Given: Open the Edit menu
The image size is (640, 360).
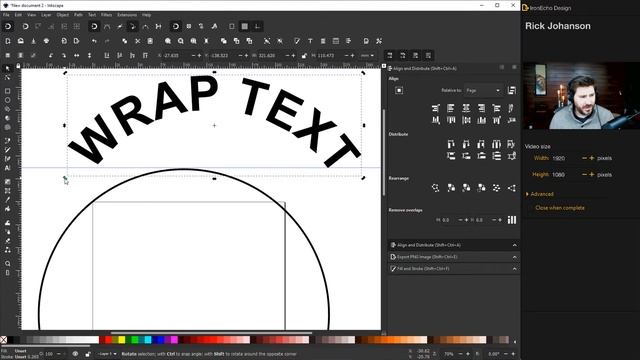Looking at the screenshot, I should 18,15.
